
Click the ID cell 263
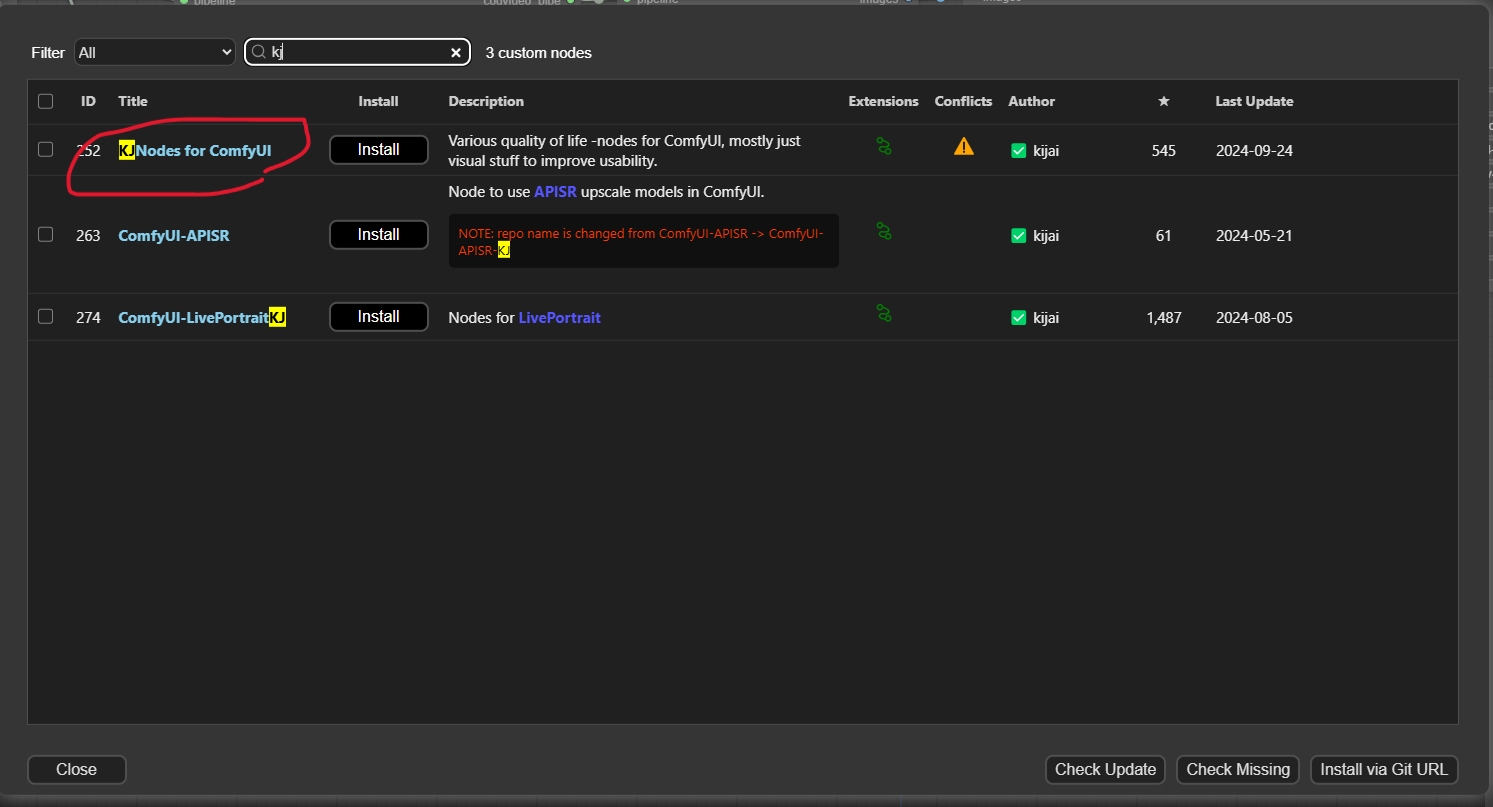88,236
